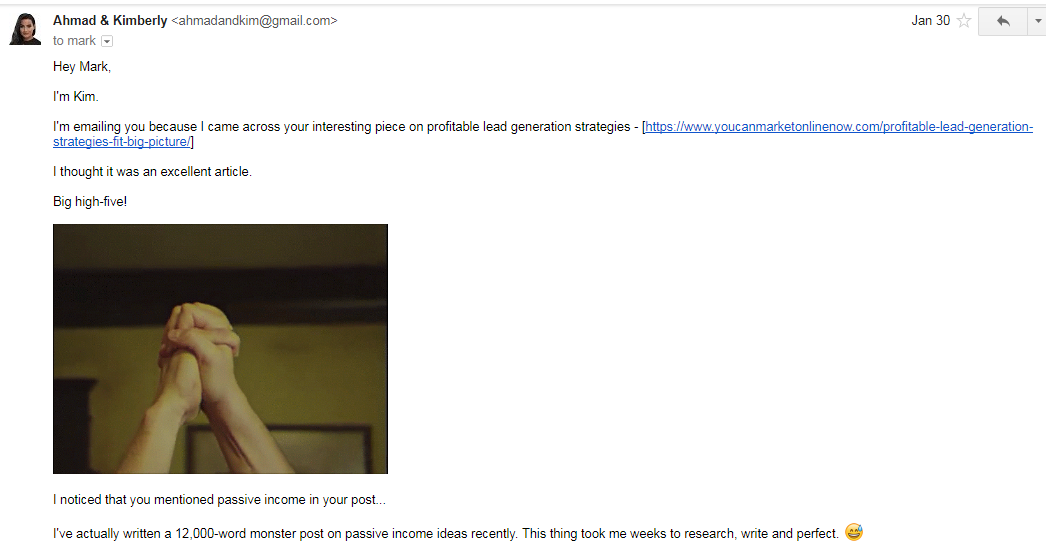Reply using the arrow button
This screenshot has height=553, width=1046.
[x=1003, y=21]
